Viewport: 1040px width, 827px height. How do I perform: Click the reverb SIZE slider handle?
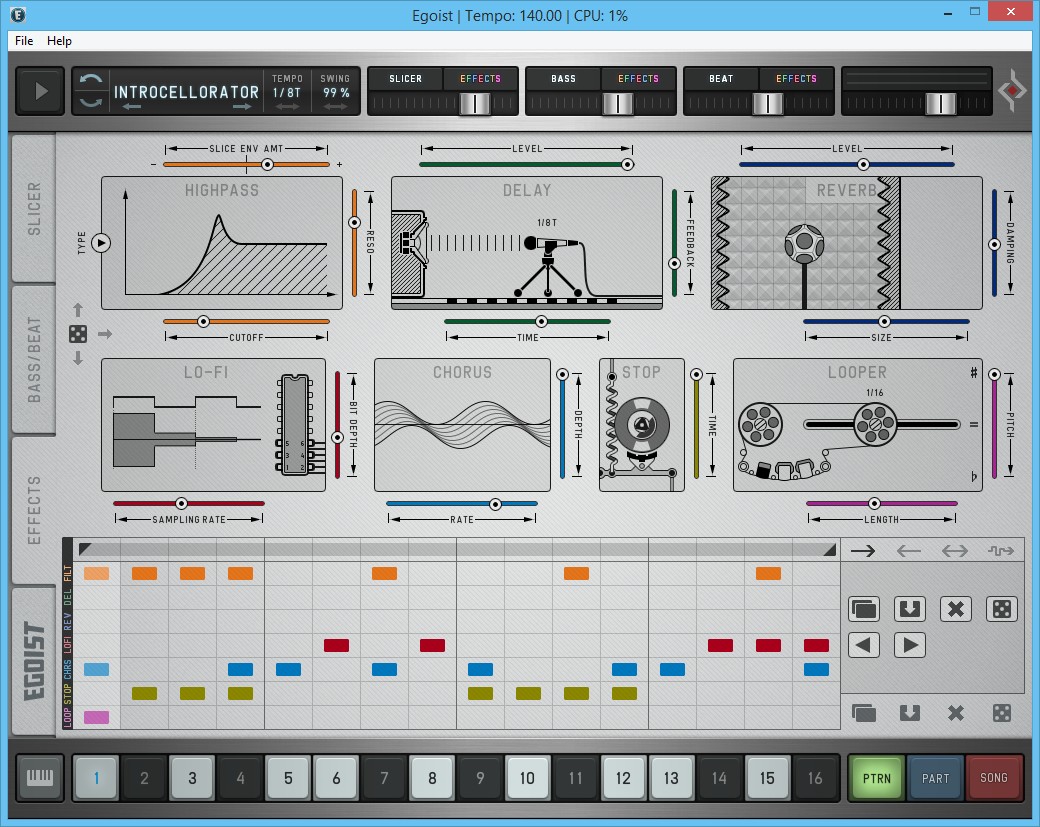tap(884, 322)
